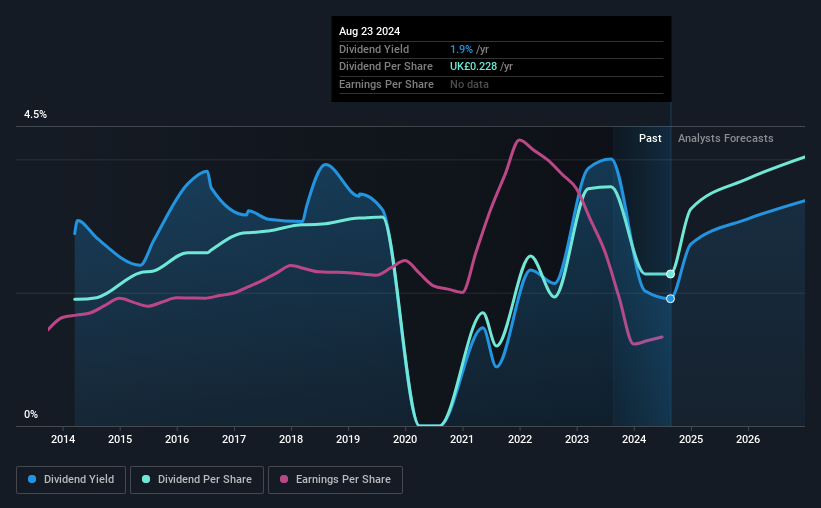Click the 2023 x-axis label
The width and height of the screenshot is (821, 508).
577,439
